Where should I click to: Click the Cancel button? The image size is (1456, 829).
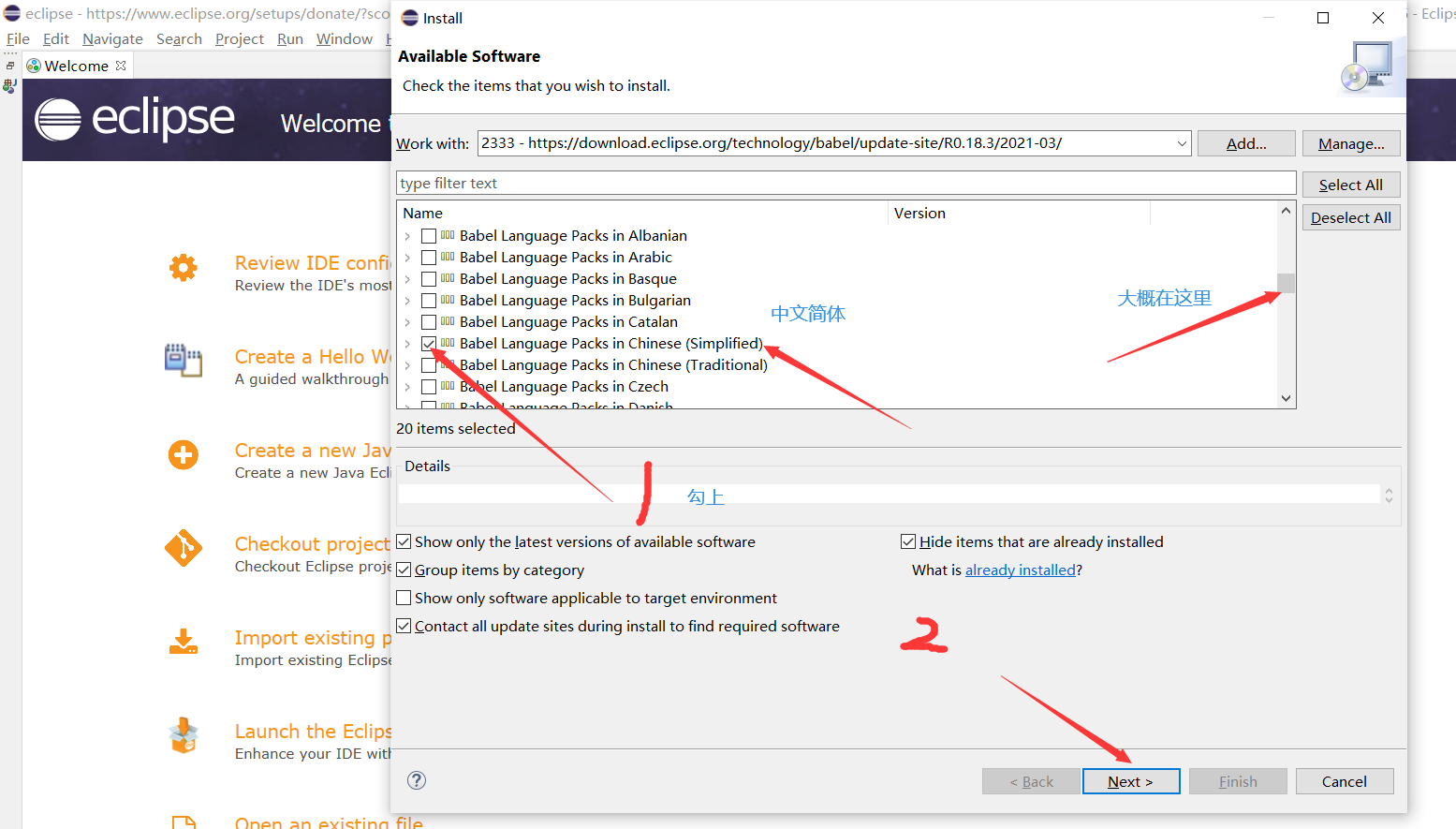[1345, 781]
